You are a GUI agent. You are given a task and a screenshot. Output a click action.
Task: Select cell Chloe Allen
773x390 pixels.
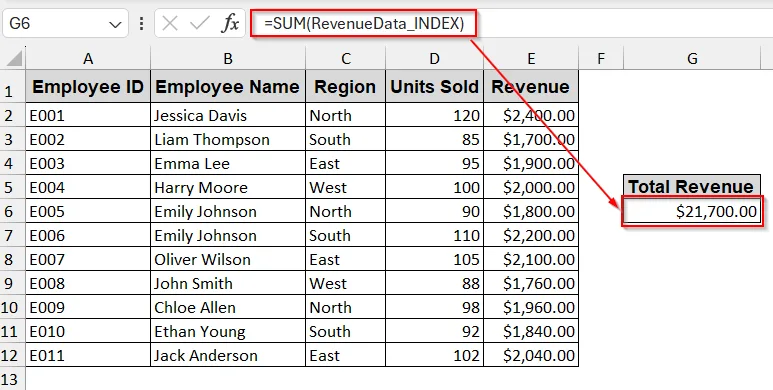tap(228, 307)
